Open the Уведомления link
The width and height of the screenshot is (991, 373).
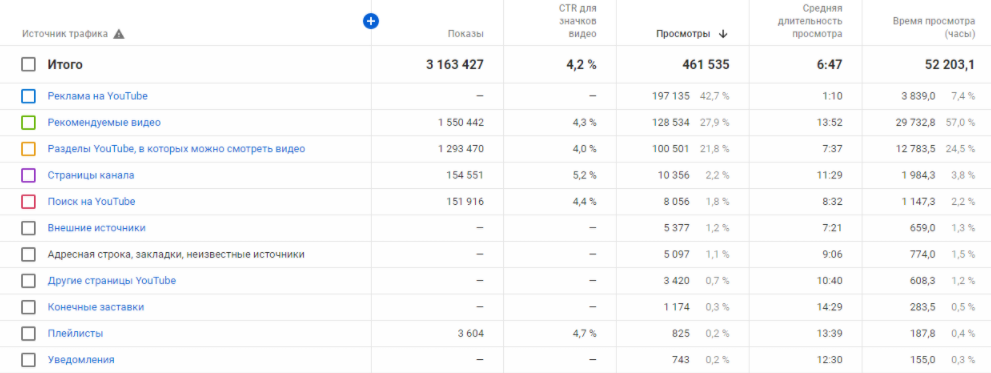pyautogui.click(x=81, y=360)
